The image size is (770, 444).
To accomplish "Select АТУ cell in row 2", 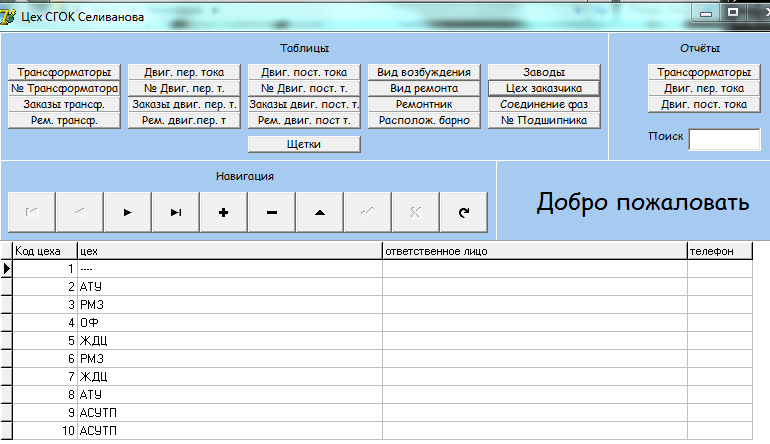I will coord(230,287).
